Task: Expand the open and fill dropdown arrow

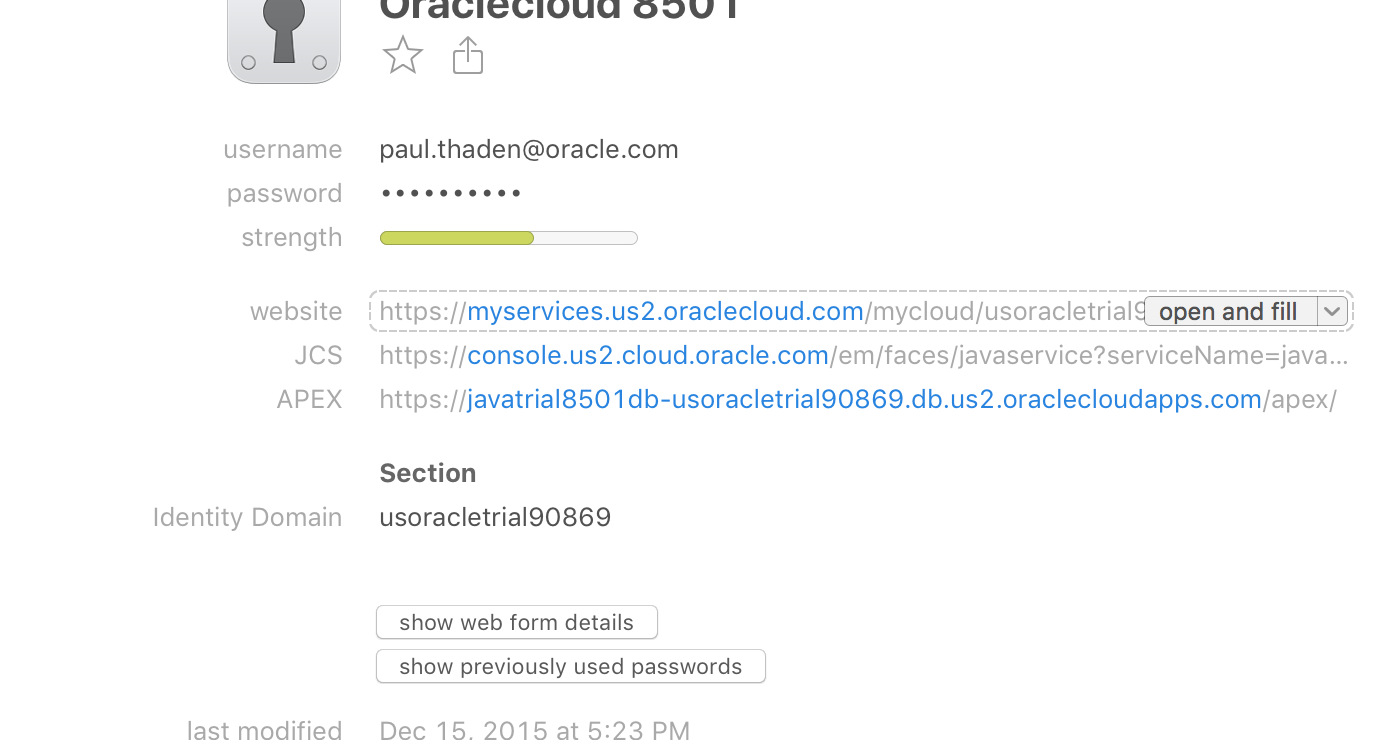Action: 1332,311
